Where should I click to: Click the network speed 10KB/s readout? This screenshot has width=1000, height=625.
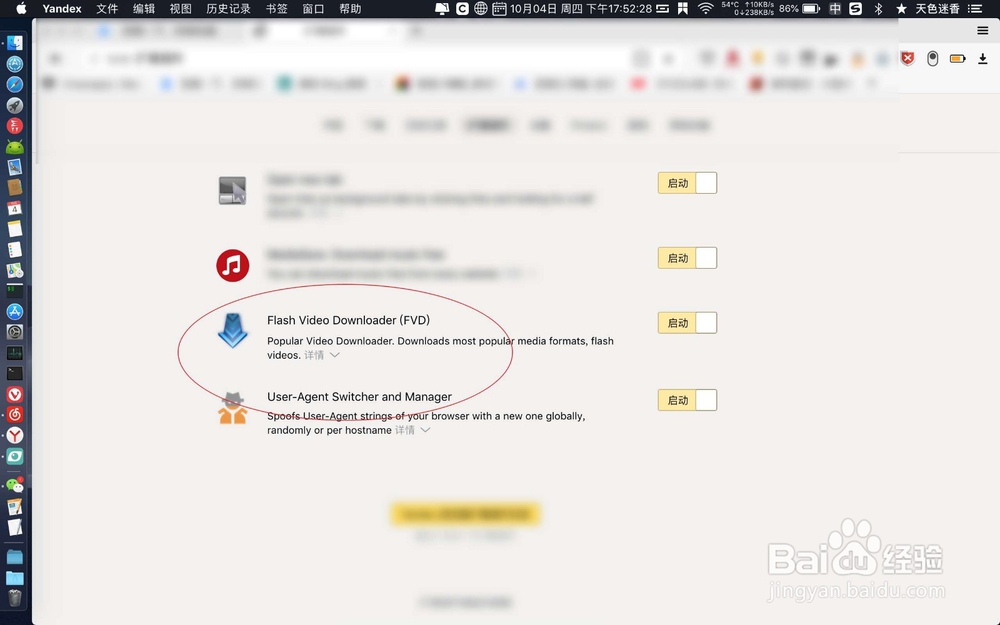click(x=755, y=8)
